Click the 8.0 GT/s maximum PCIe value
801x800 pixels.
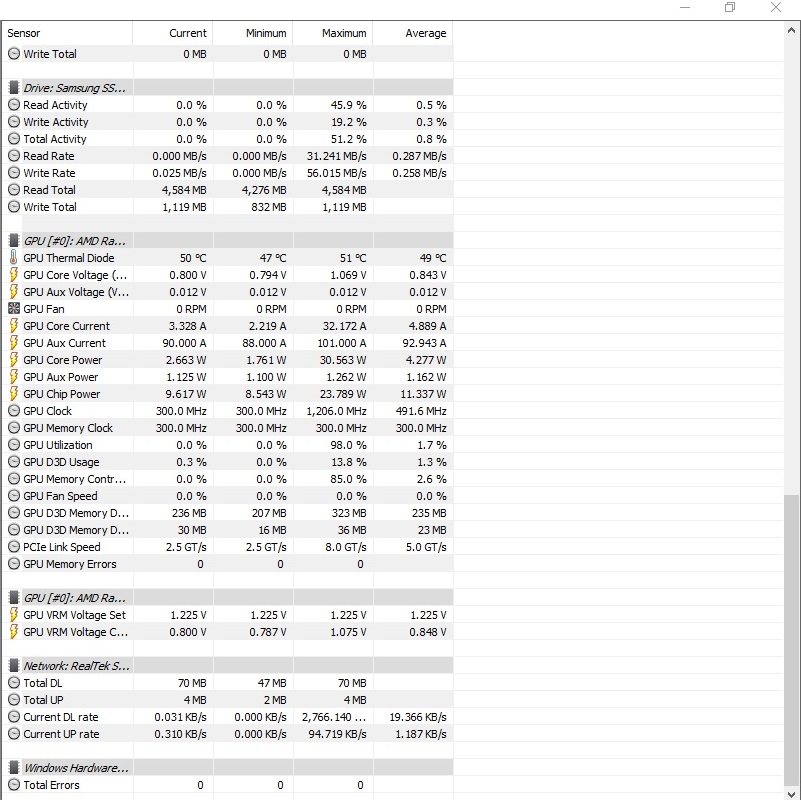tap(346, 547)
